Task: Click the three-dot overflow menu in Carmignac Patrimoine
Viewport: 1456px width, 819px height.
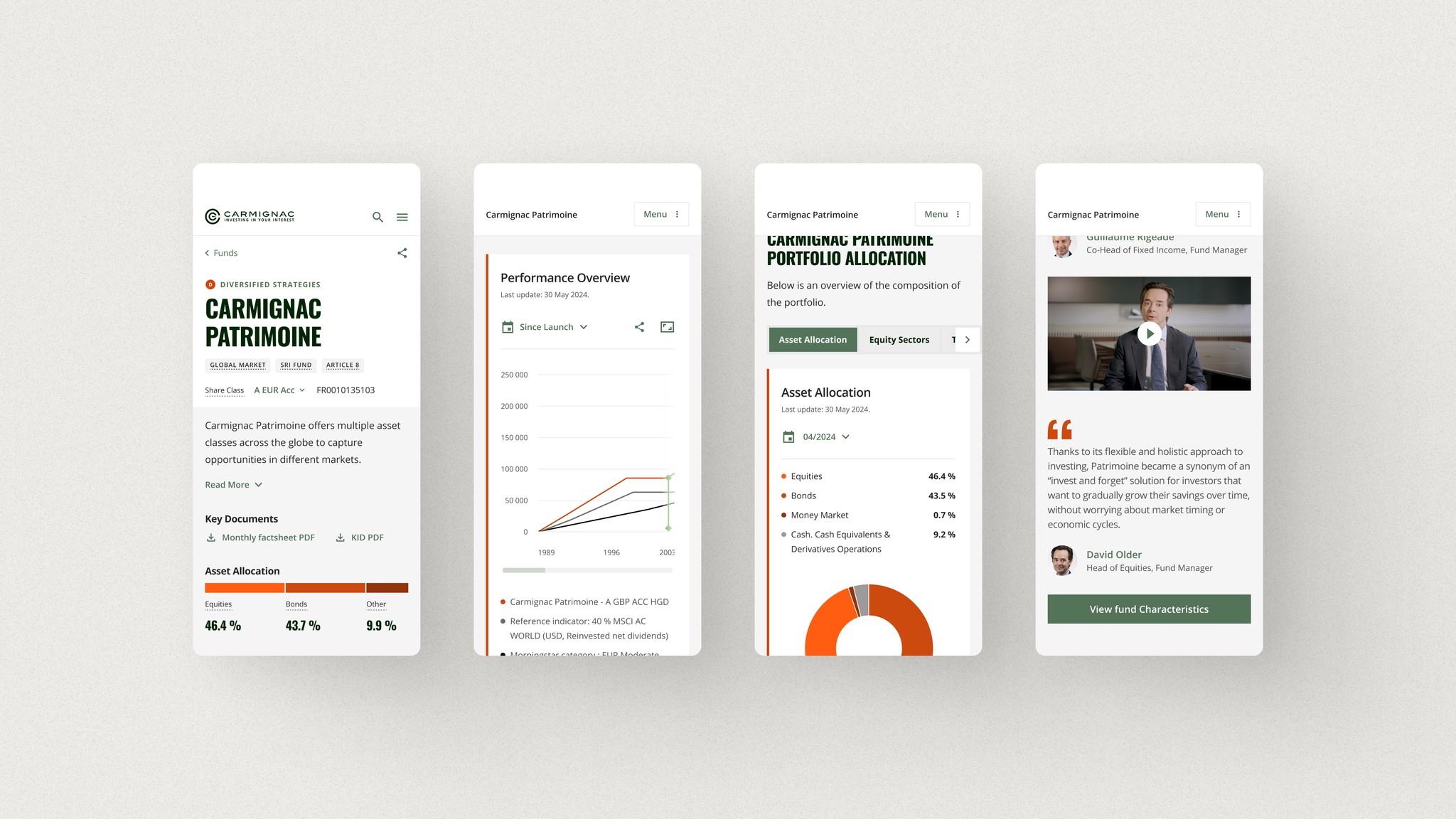Action: [676, 214]
